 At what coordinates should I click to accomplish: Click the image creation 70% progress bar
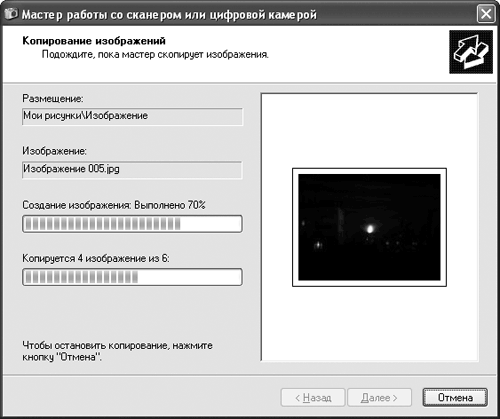click(x=132, y=224)
